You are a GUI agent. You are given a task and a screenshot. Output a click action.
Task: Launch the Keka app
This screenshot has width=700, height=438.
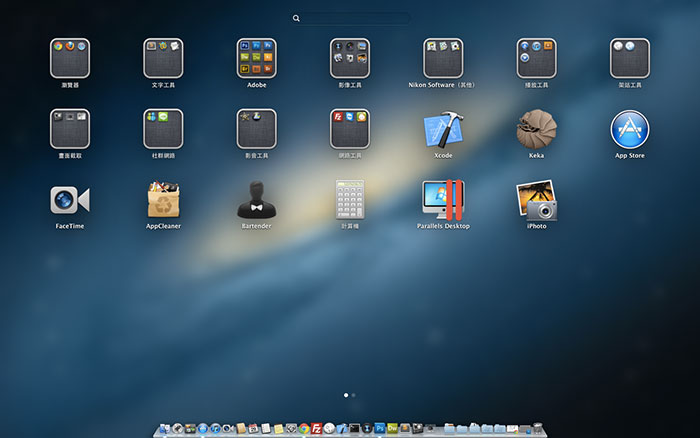tap(536, 129)
